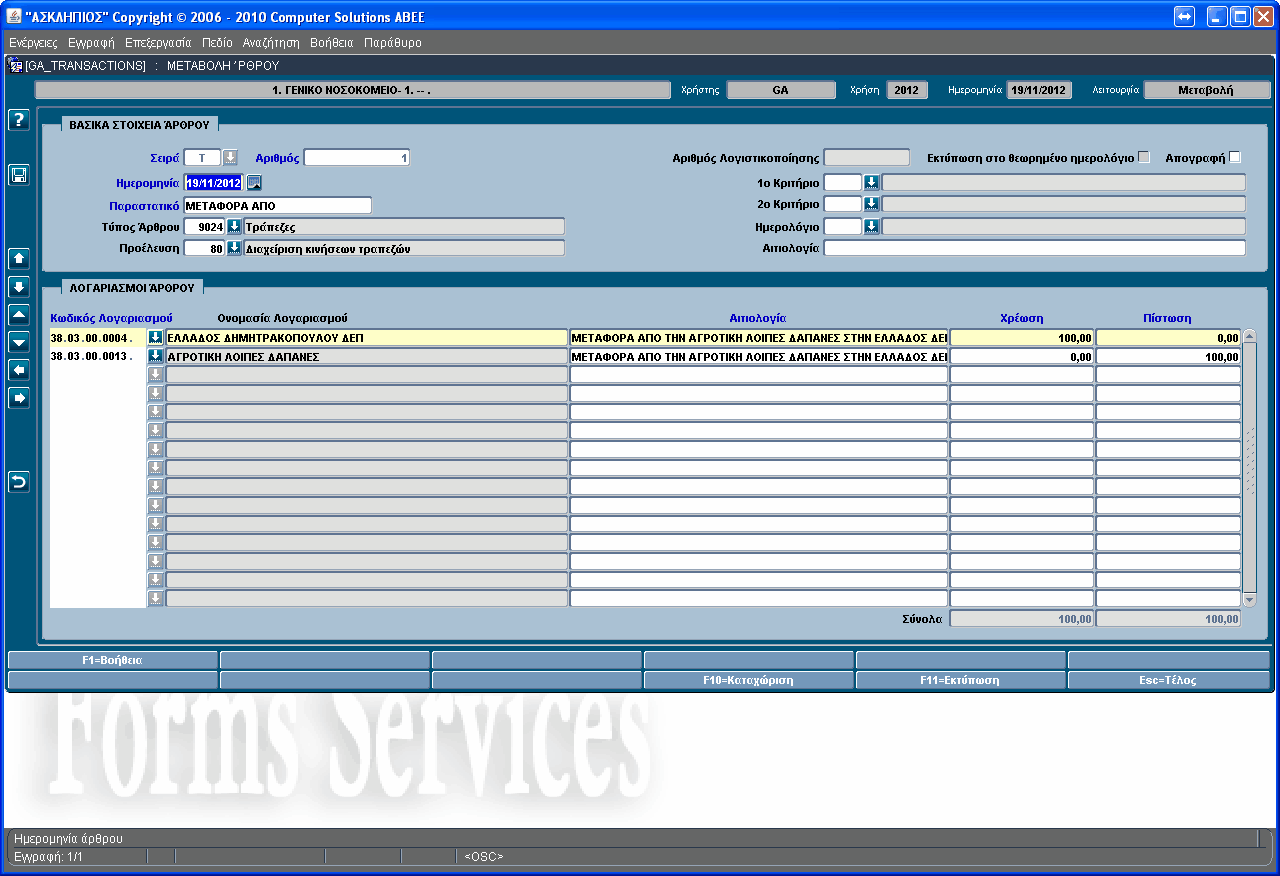Click the solid down arrow sidebar icon
This screenshot has width=1280, height=876.
pyautogui.click(x=18, y=287)
